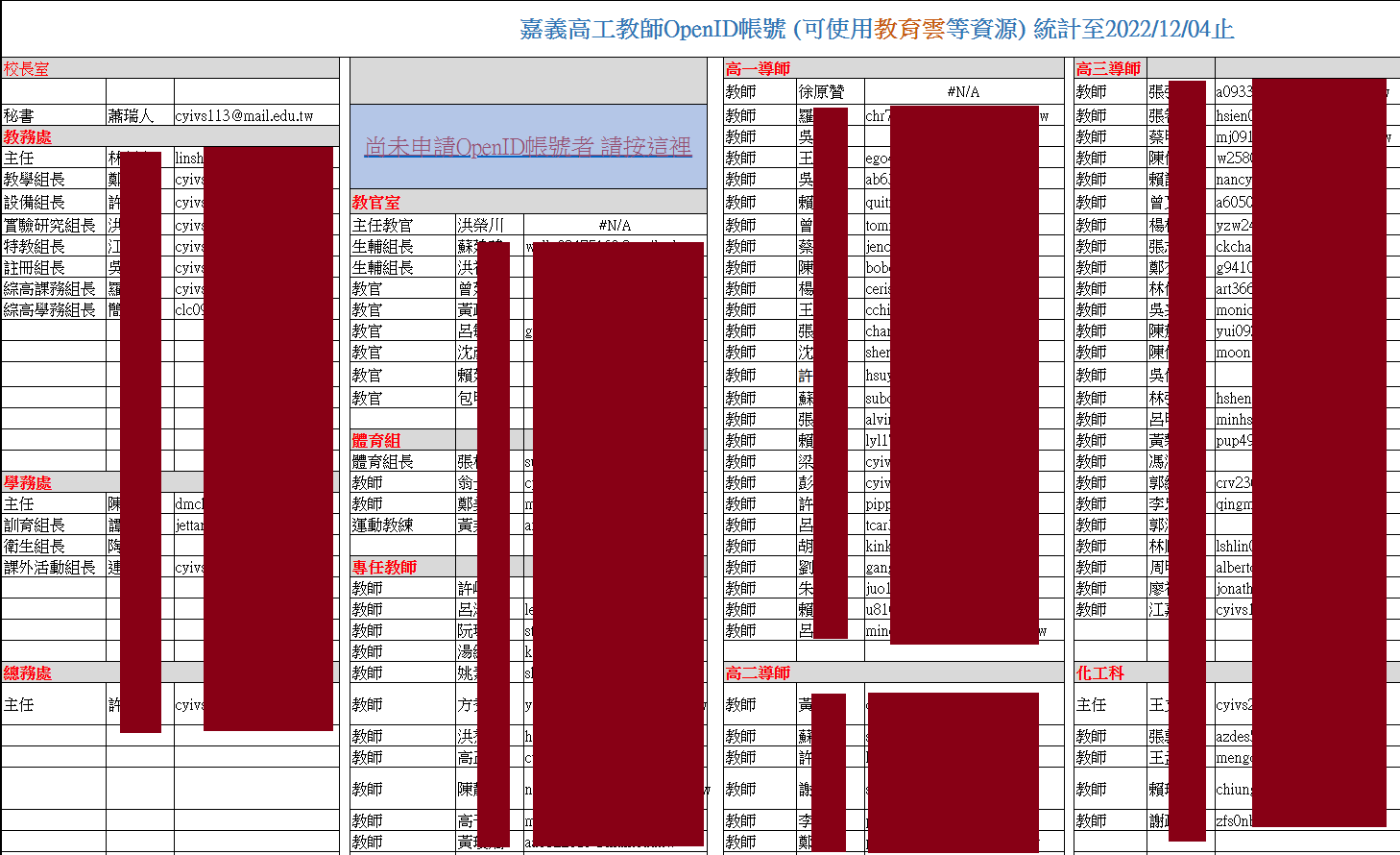Select the #N/A cell beside 洪榮川

coord(615,225)
